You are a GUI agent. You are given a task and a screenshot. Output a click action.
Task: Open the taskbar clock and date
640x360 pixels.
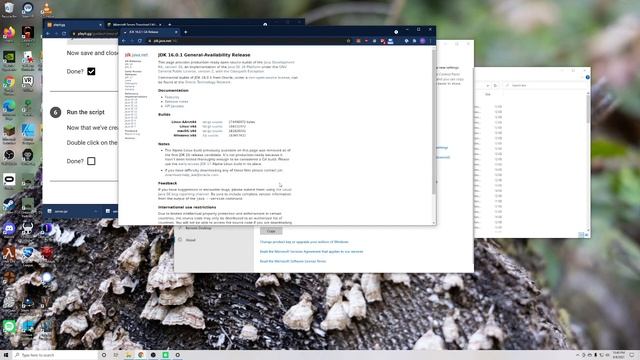[x=619, y=355]
